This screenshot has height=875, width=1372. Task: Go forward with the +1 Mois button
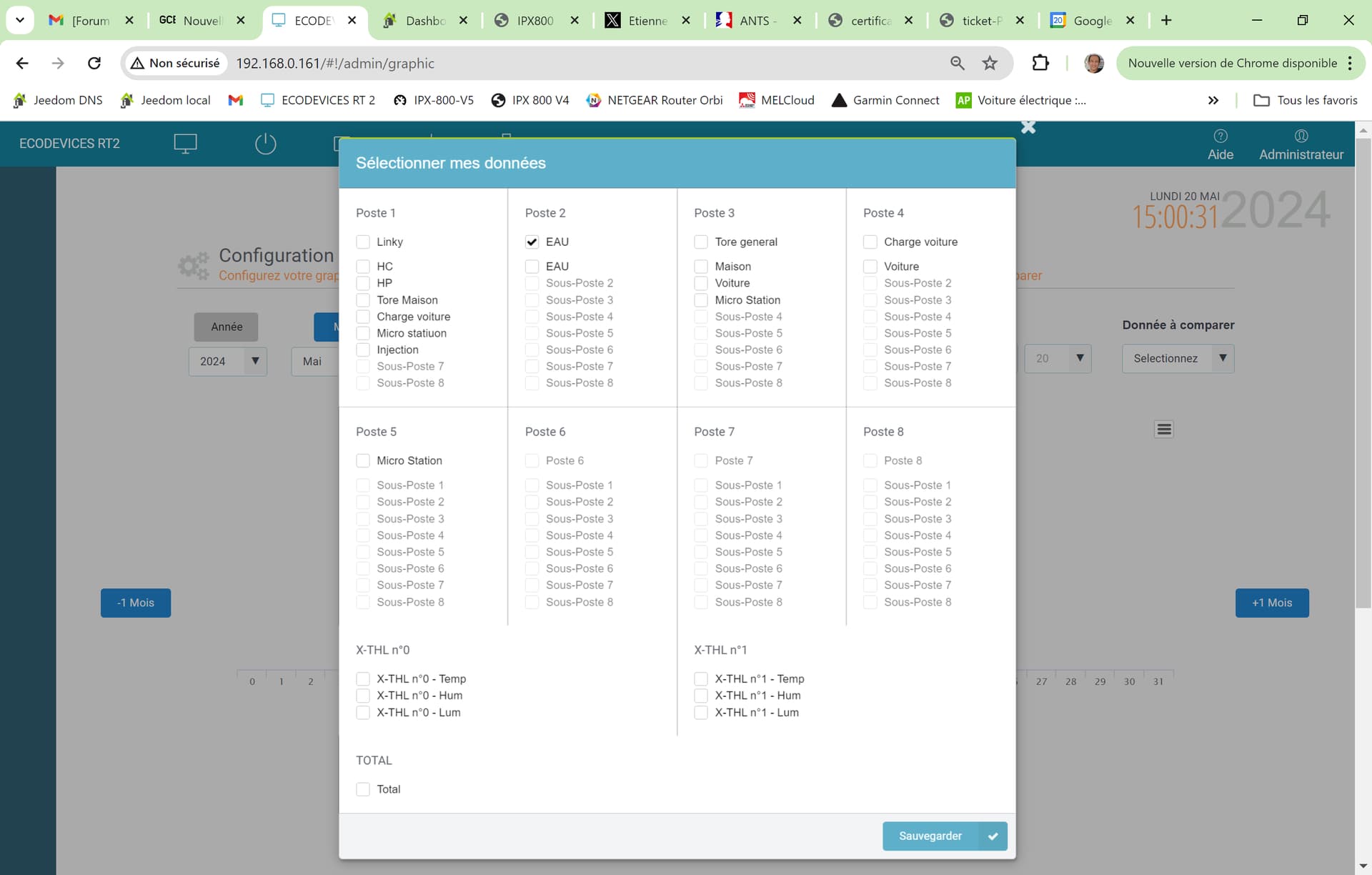pos(1272,603)
